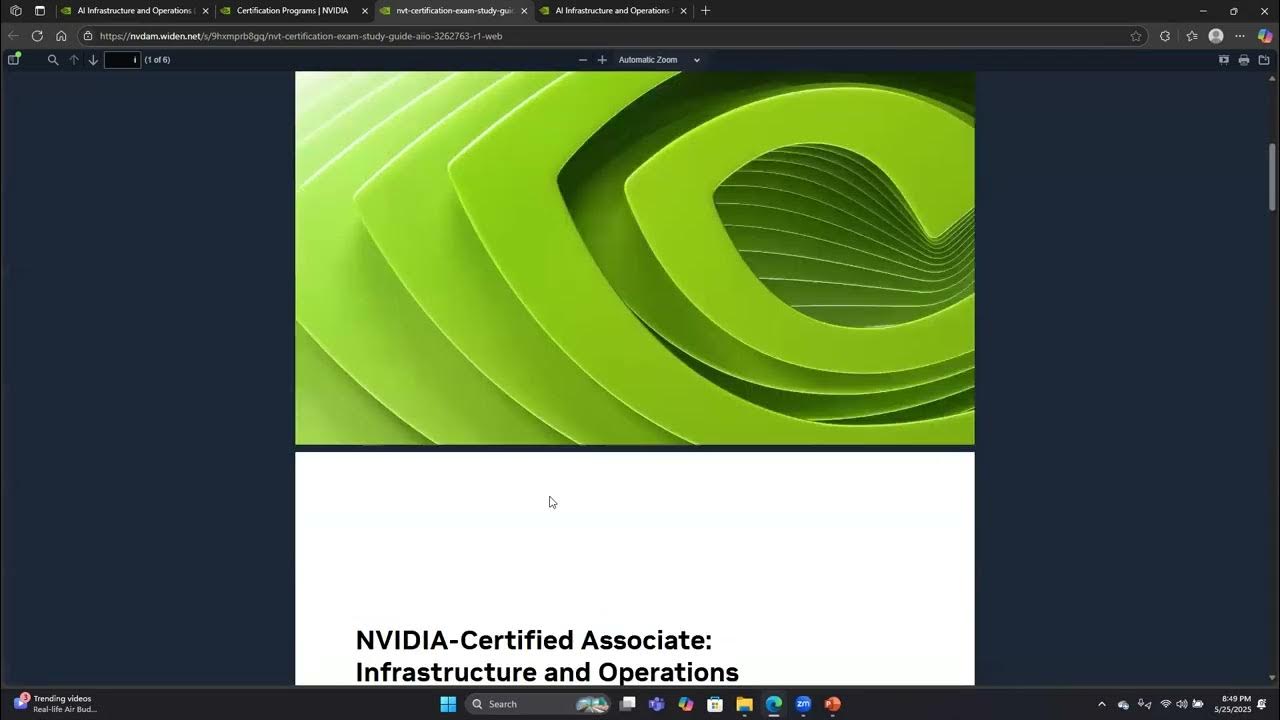Click the address bar URL

(301, 36)
